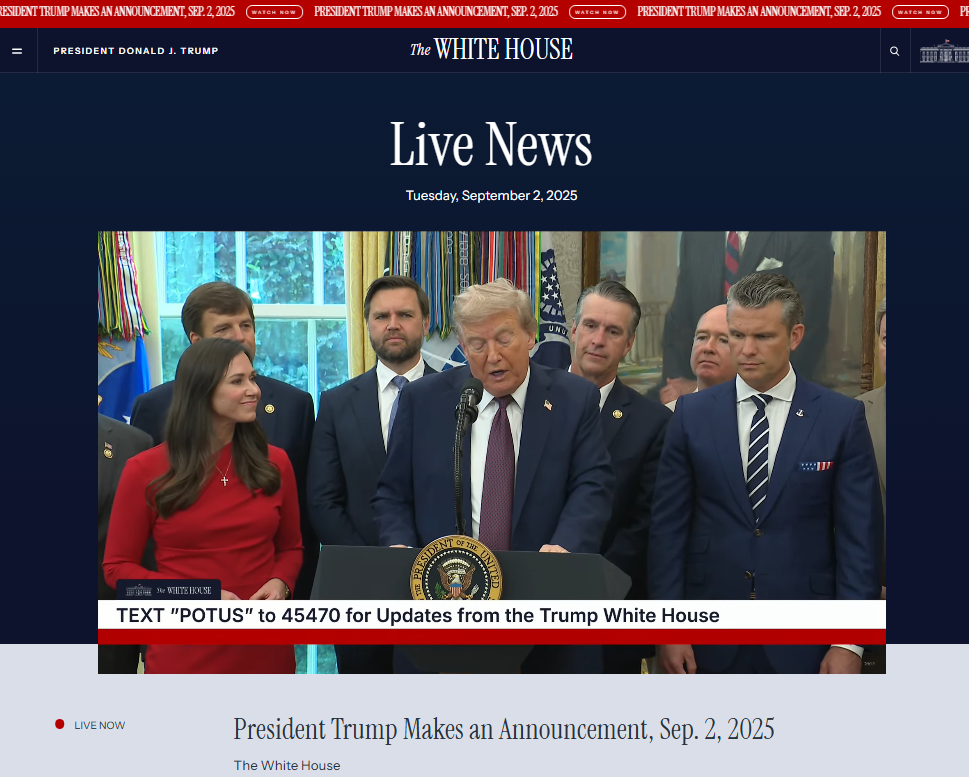The width and height of the screenshot is (969, 777).
Task: Click the Live News page heading
Action: [x=491, y=145]
